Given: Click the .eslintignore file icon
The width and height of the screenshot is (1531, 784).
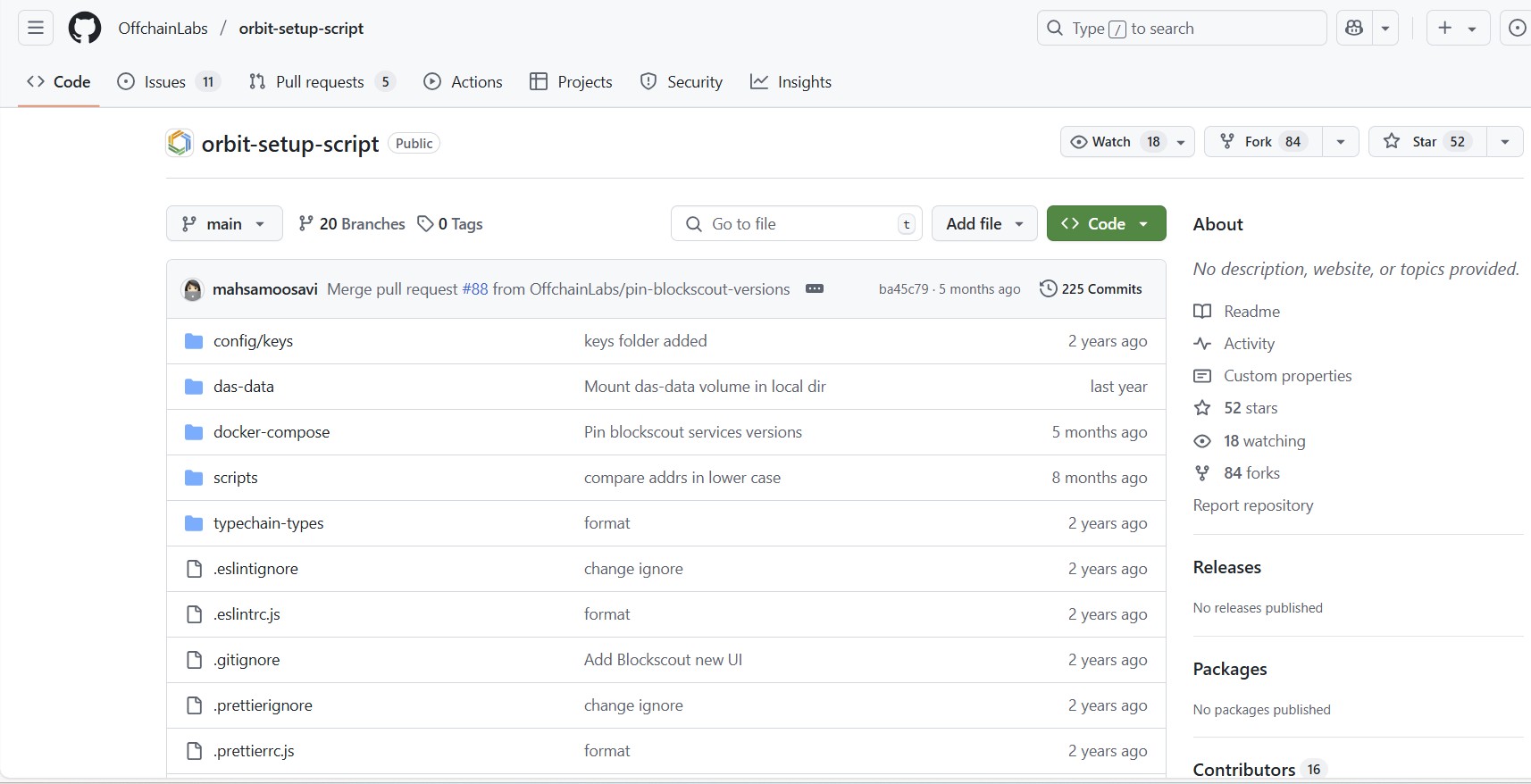Looking at the screenshot, I should click(x=194, y=569).
